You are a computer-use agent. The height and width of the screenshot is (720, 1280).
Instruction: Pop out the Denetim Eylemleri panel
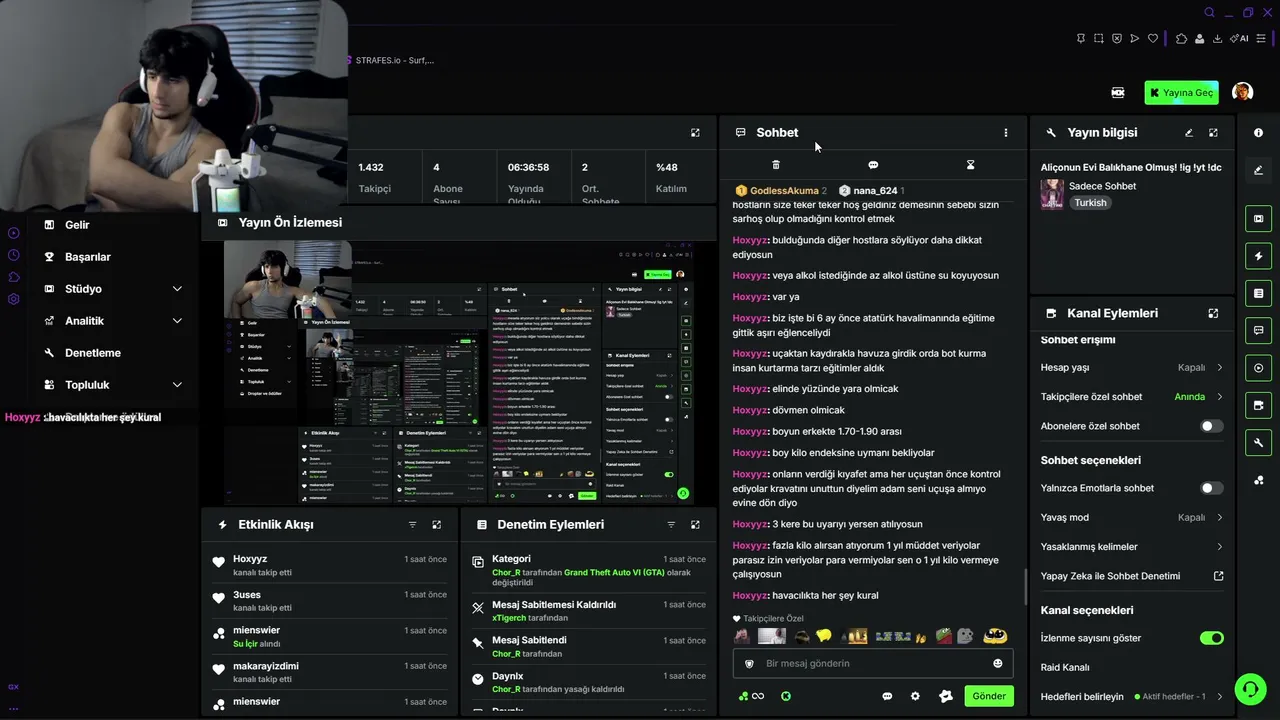695,524
